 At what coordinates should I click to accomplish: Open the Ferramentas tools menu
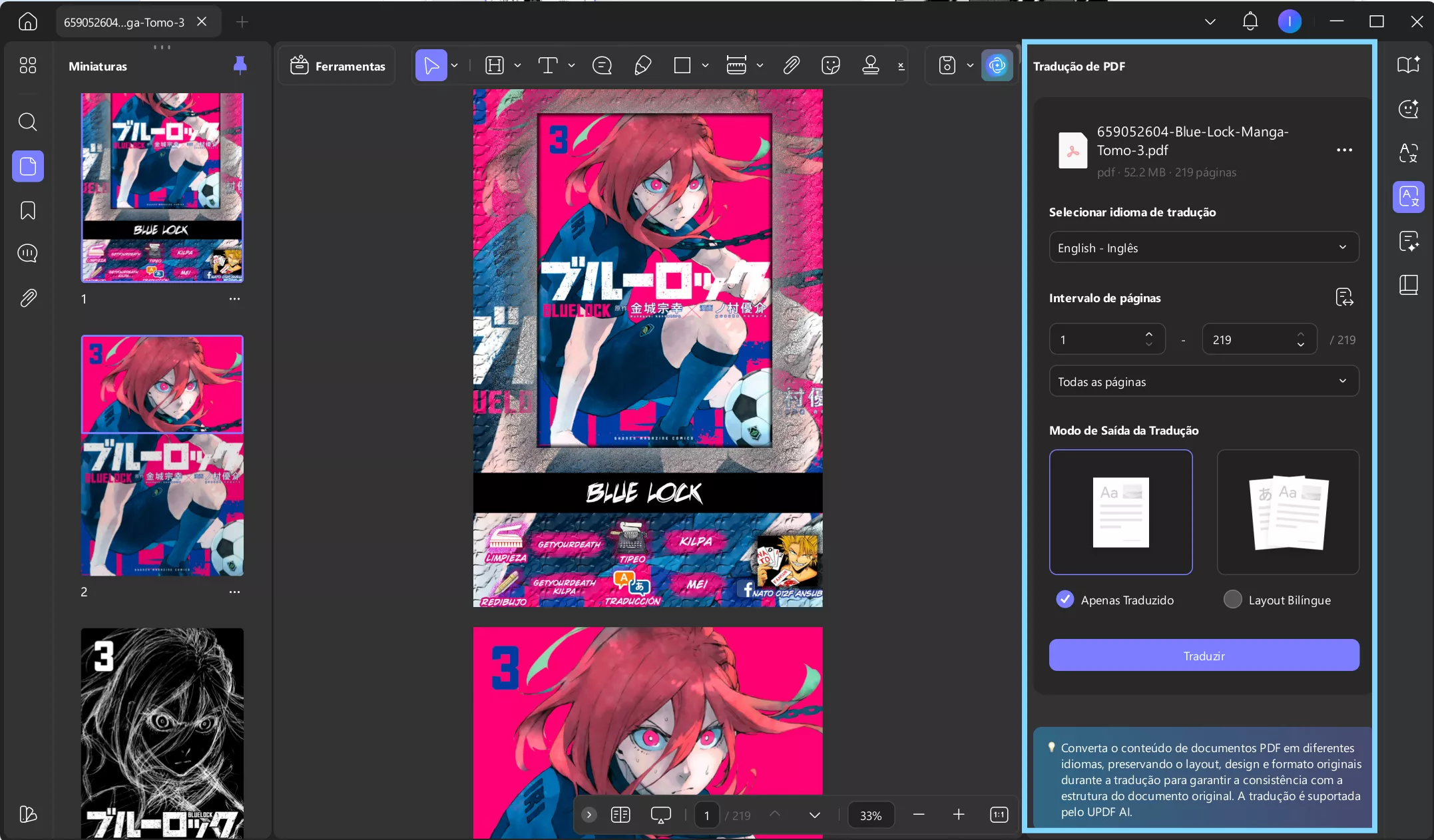click(338, 65)
